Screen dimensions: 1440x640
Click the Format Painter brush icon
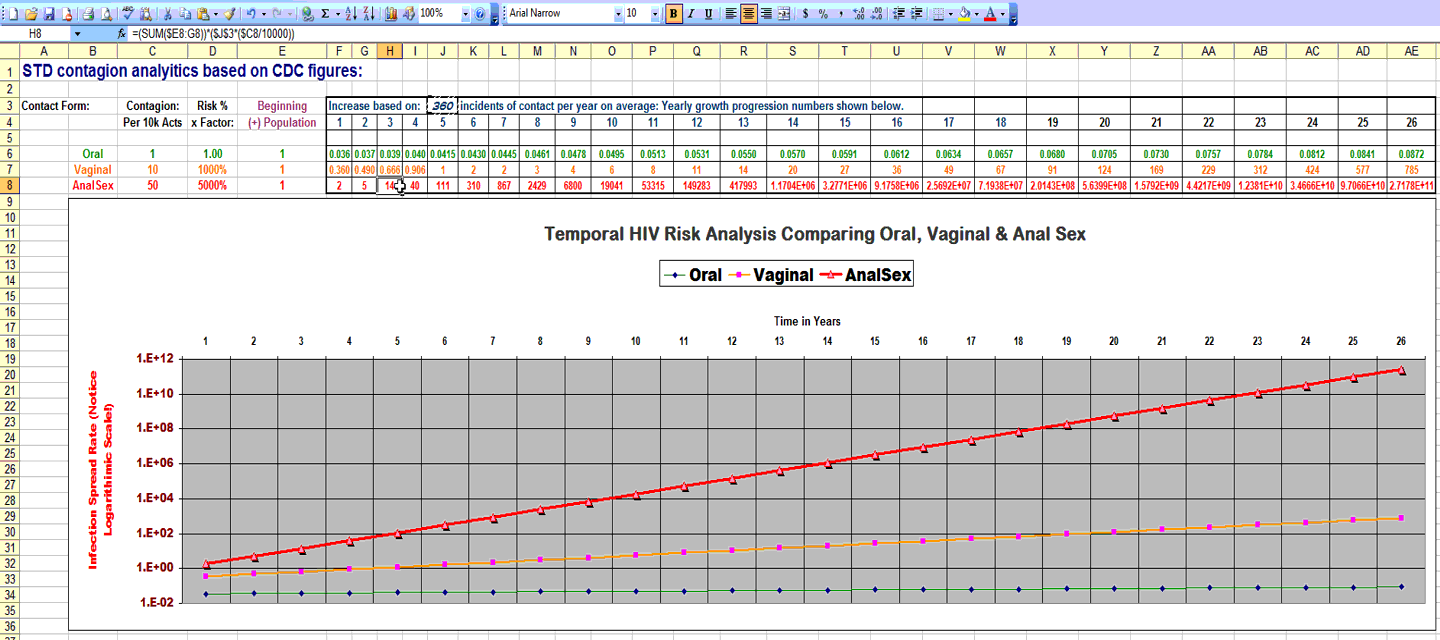pos(229,14)
